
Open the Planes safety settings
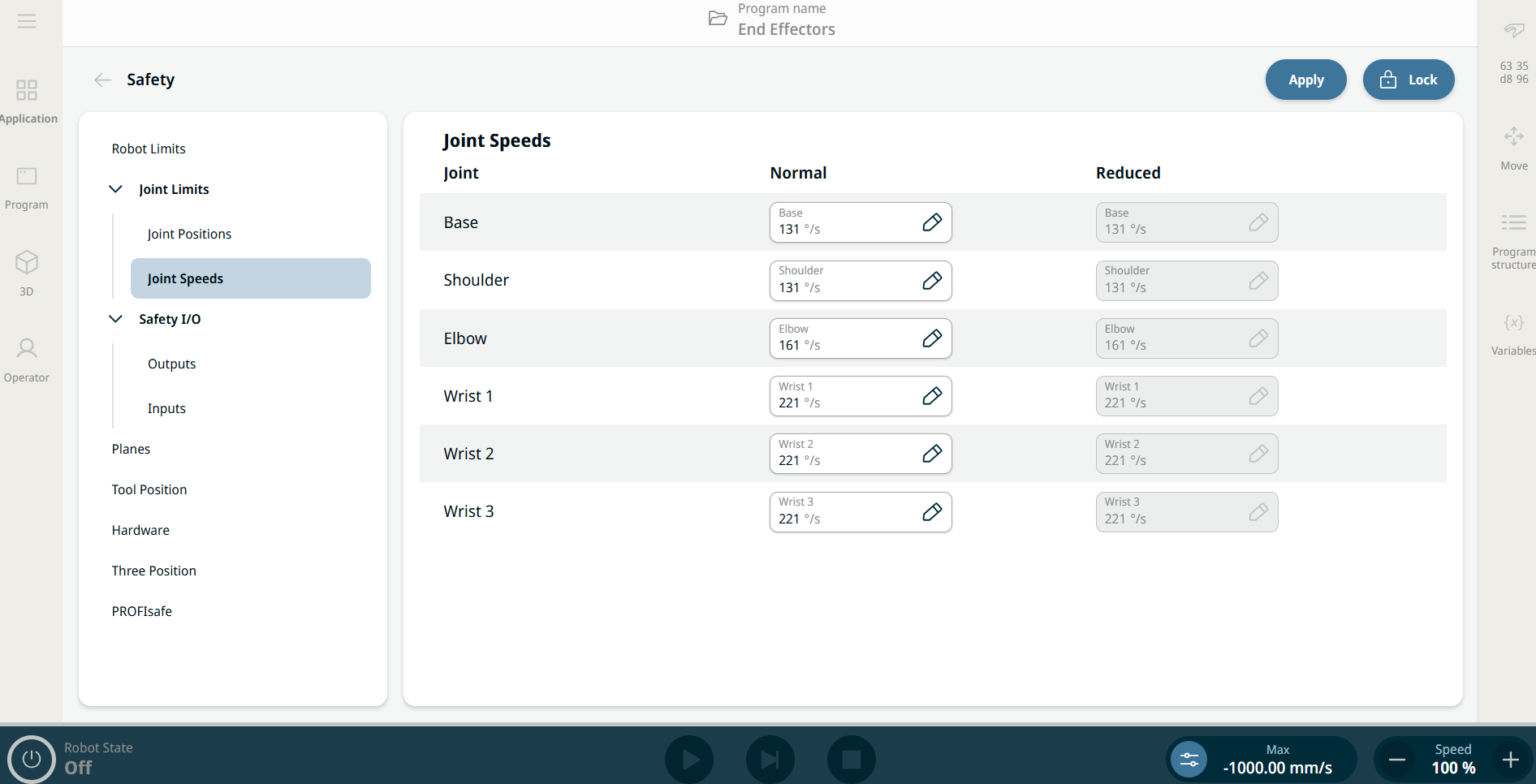coord(131,449)
